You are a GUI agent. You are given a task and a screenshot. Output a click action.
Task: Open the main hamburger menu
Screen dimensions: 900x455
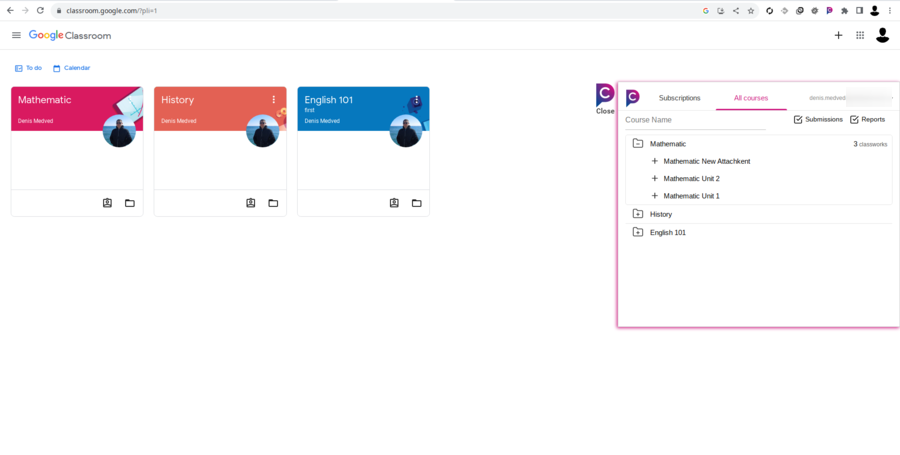point(16,35)
